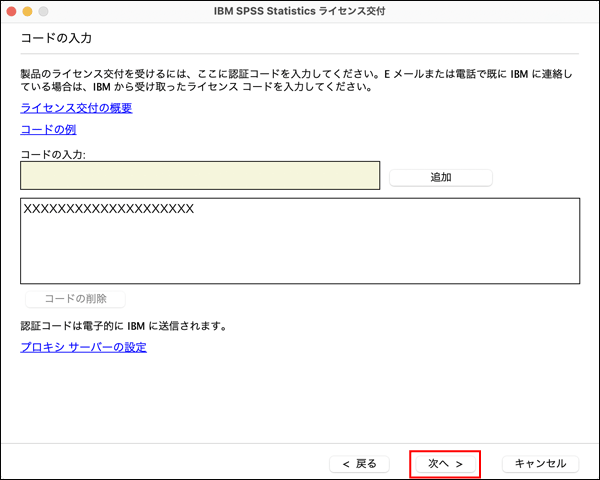Go back with the < 戻る button
600x480 pixels.
(359, 464)
